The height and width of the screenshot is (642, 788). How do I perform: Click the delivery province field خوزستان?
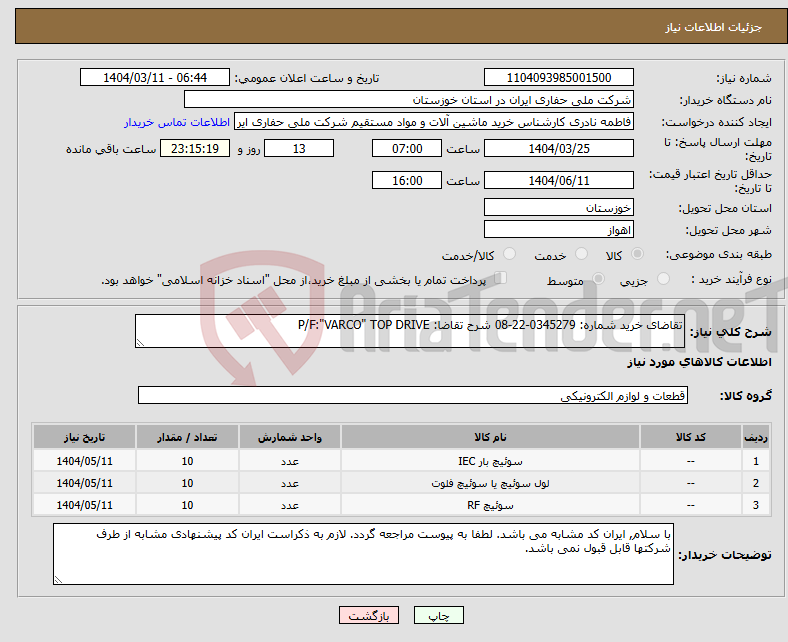tap(558, 207)
